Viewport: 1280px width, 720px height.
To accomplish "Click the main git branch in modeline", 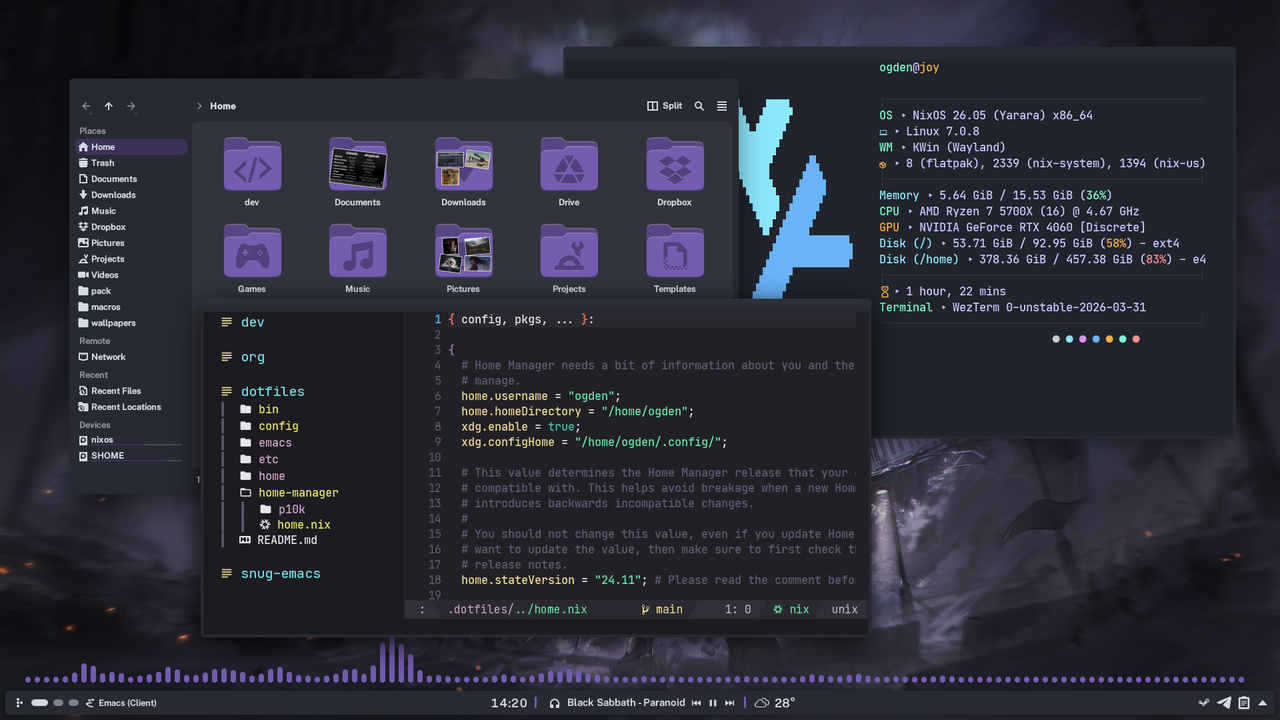I will [x=662, y=609].
